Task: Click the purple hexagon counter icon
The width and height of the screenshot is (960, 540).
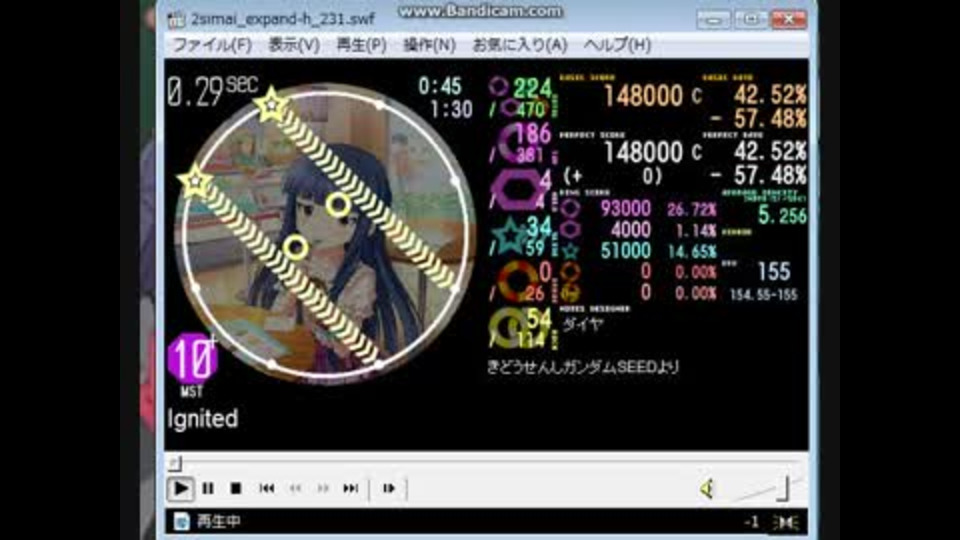Action: coord(518,190)
